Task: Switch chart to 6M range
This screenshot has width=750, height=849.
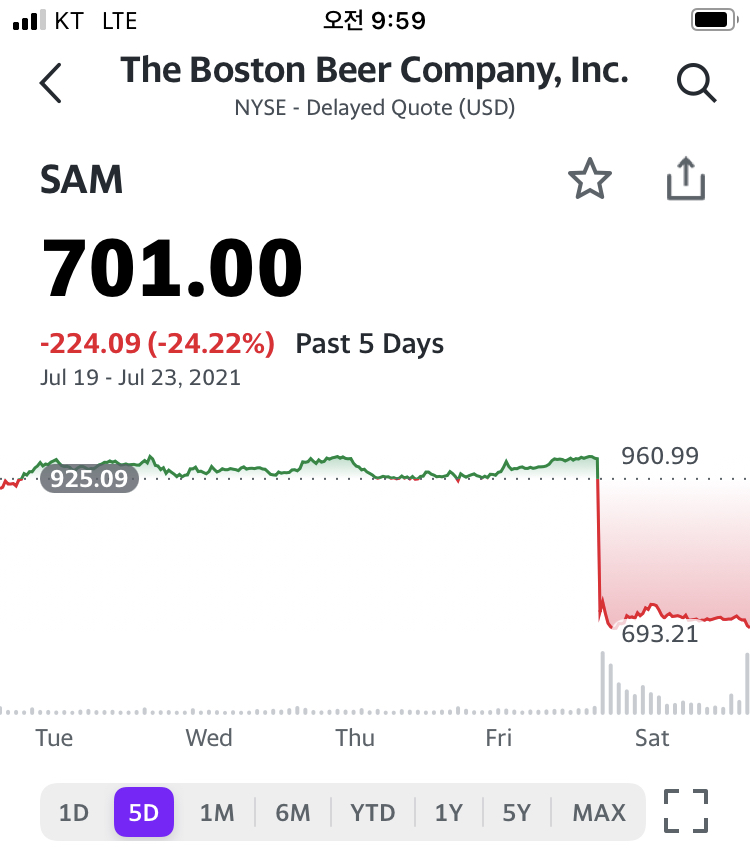Action: tap(293, 812)
